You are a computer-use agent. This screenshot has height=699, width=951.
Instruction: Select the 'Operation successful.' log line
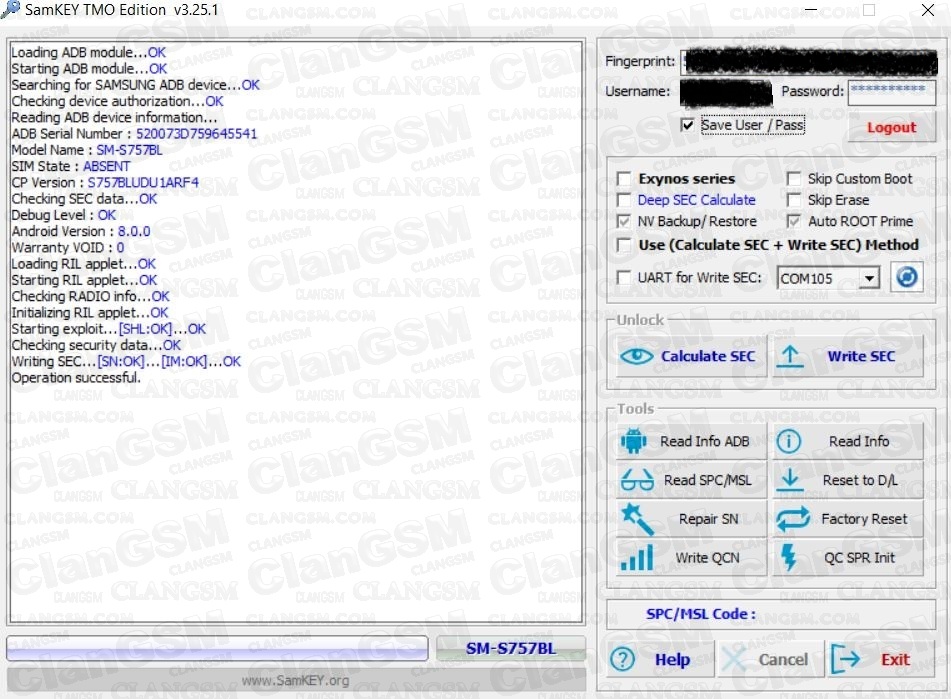(x=76, y=377)
